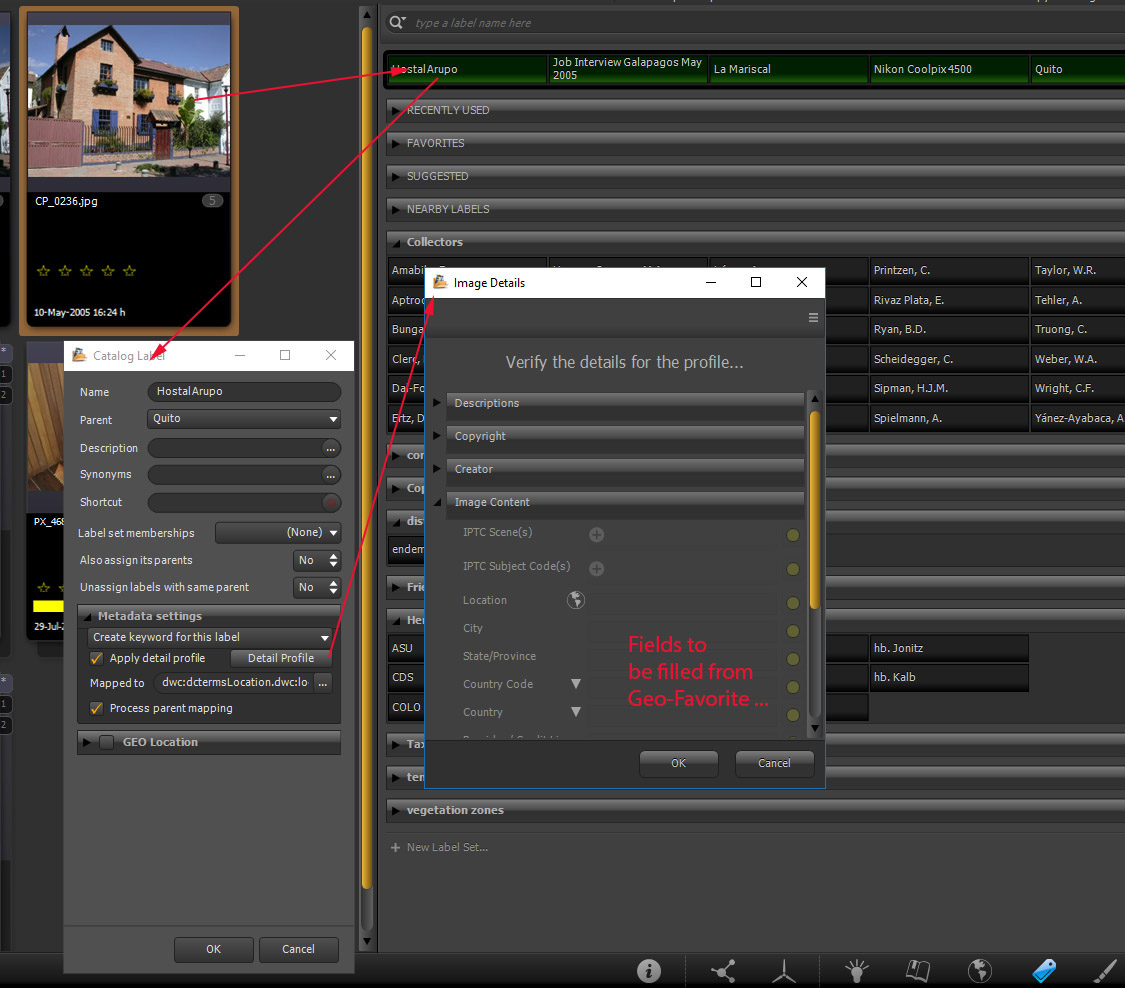This screenshot has width=1125, height=988.
Task: Open the share nodes icon in bottom toolbar
Action: [723, 971]
